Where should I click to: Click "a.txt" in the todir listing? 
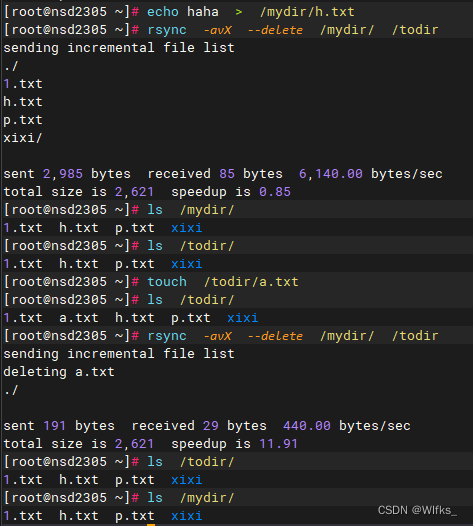click(79, 318)
